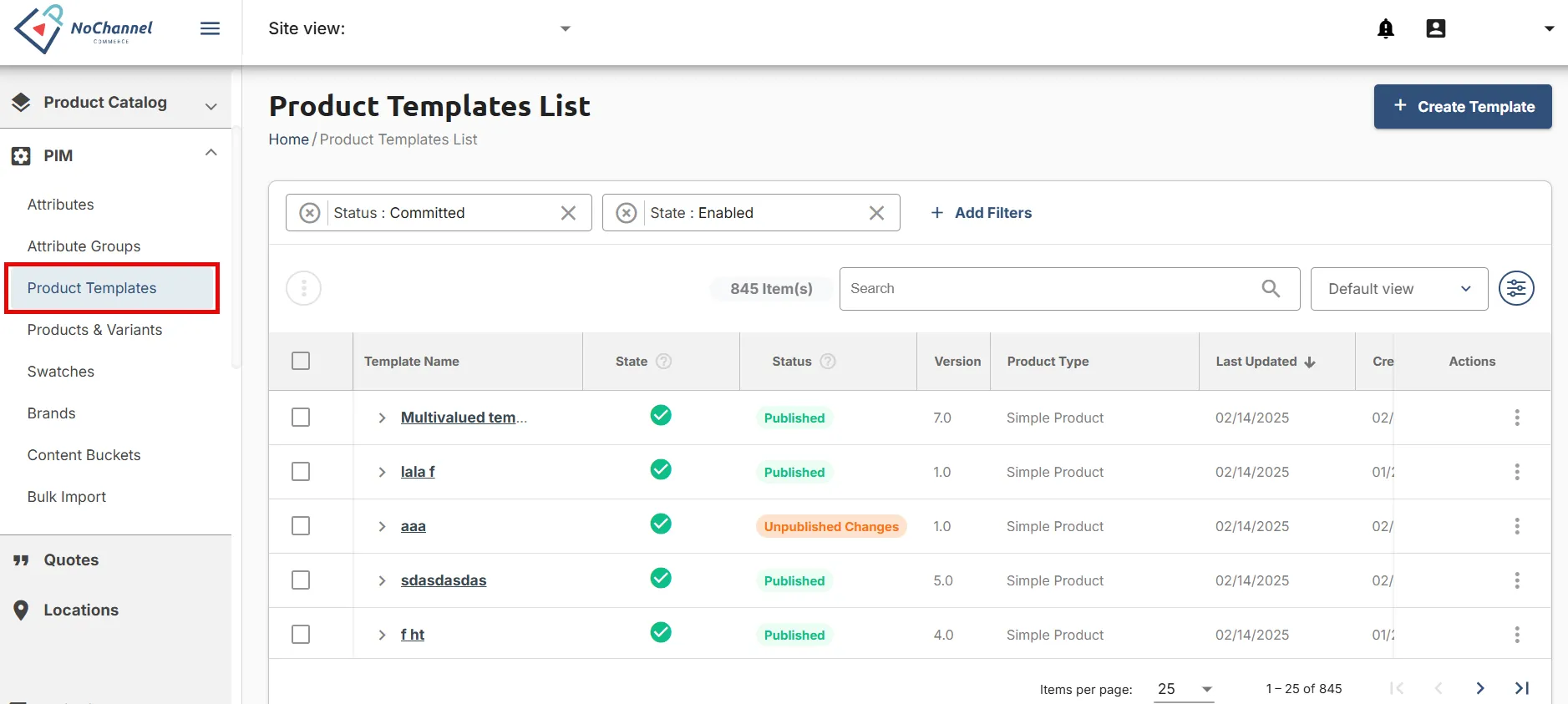Sort by Last Updated arrow

pyautogui.click(x=1310, y=362)
